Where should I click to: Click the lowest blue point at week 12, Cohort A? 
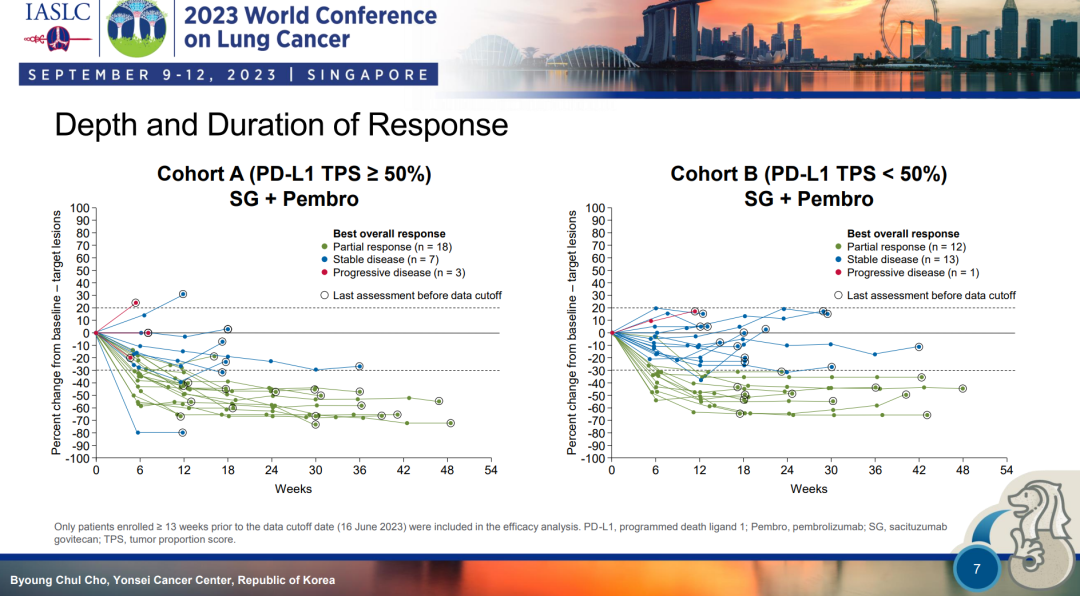tap(183, 433)
